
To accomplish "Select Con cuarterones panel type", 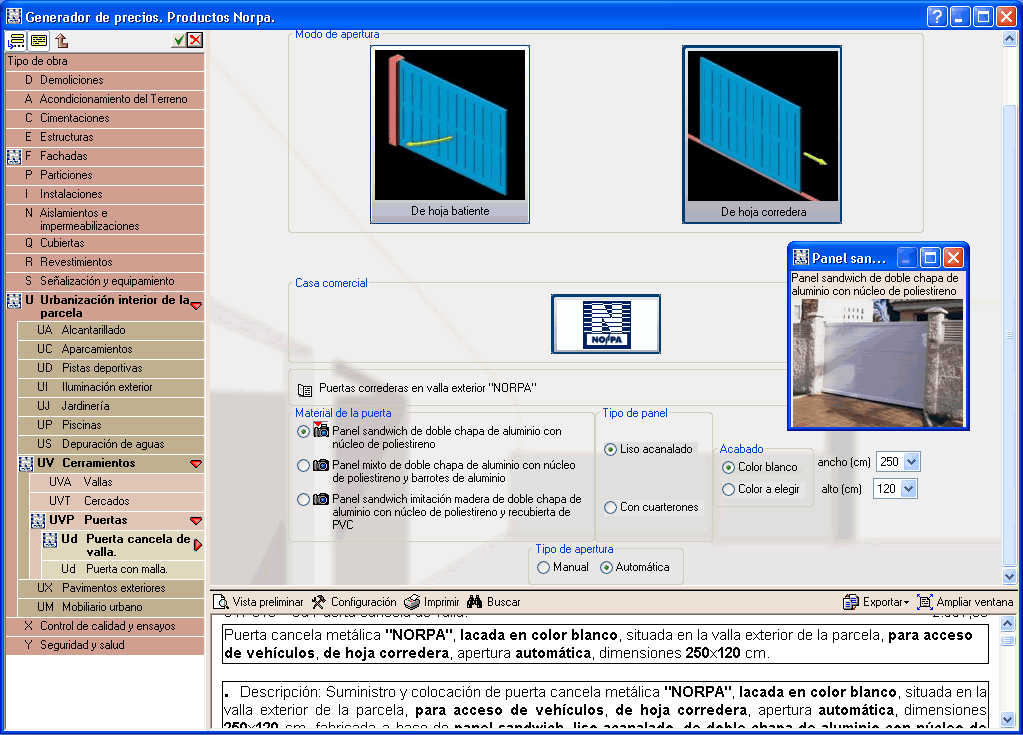I will coord(610,508).
